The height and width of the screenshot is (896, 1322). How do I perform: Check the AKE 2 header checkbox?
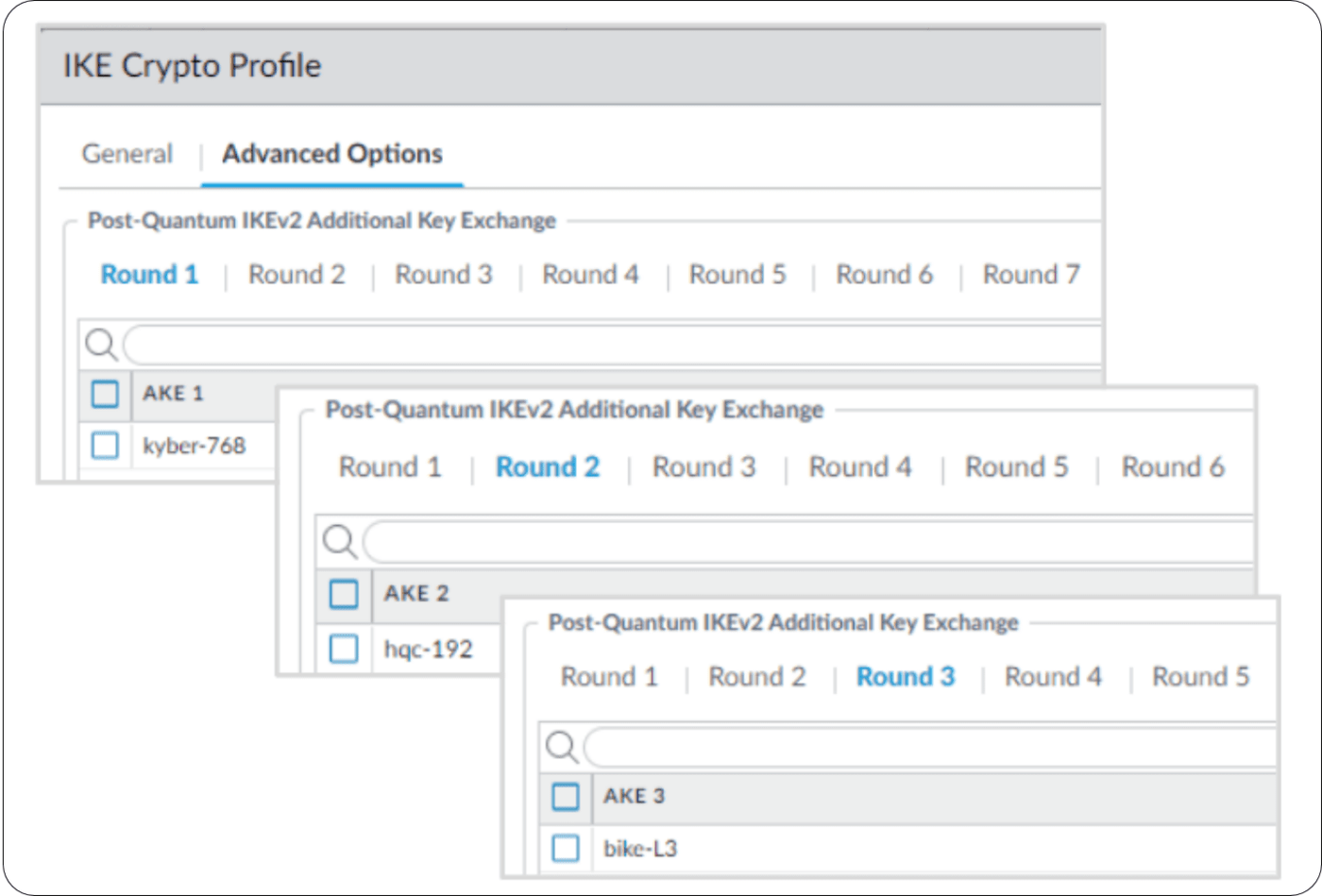(344, 594)
